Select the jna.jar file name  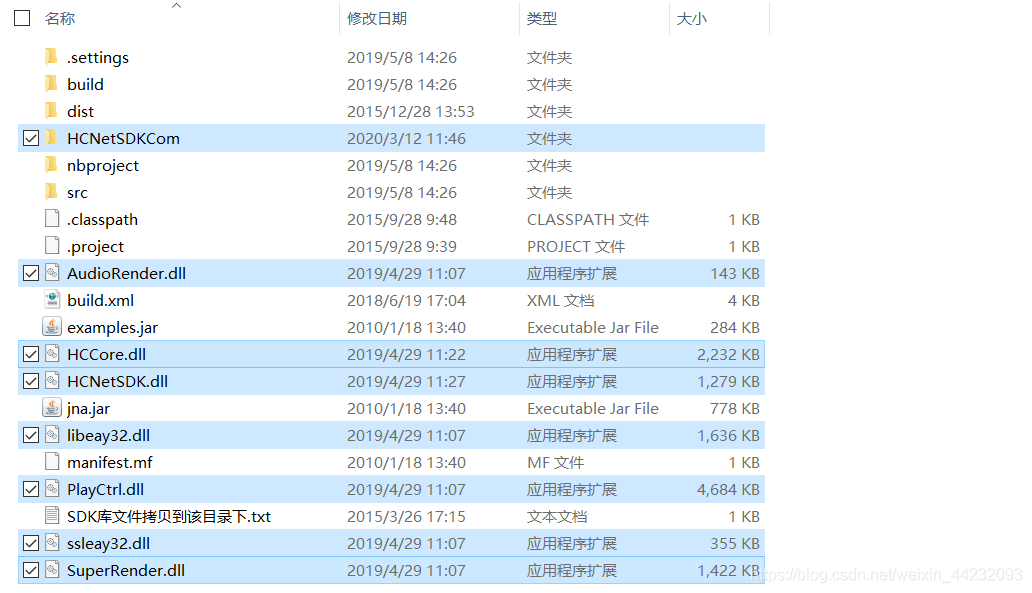[x=88, y=408]
